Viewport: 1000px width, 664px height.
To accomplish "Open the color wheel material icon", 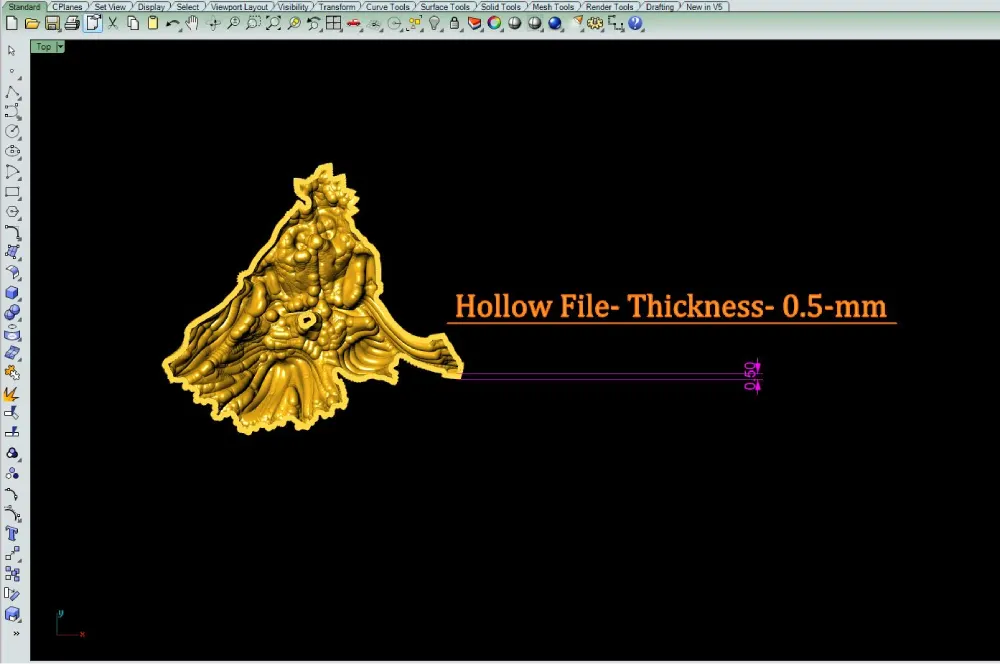I will pyautogui.click(x=494, y=24).
